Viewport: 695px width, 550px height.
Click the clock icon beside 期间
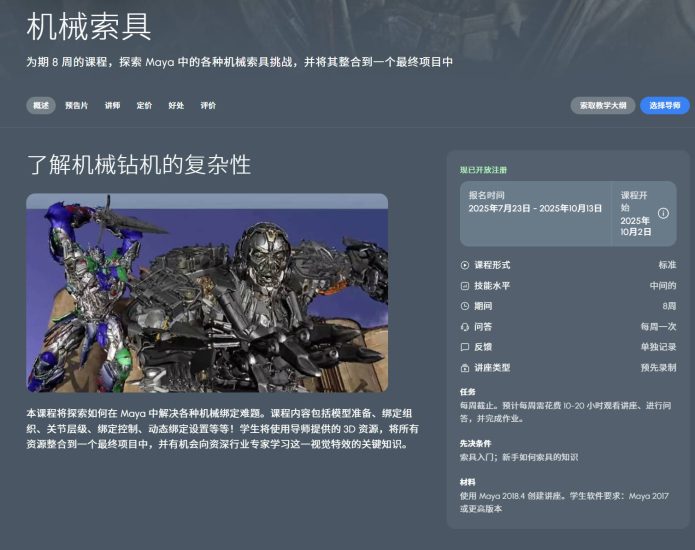pyautogui.click(x=465, y=306)
